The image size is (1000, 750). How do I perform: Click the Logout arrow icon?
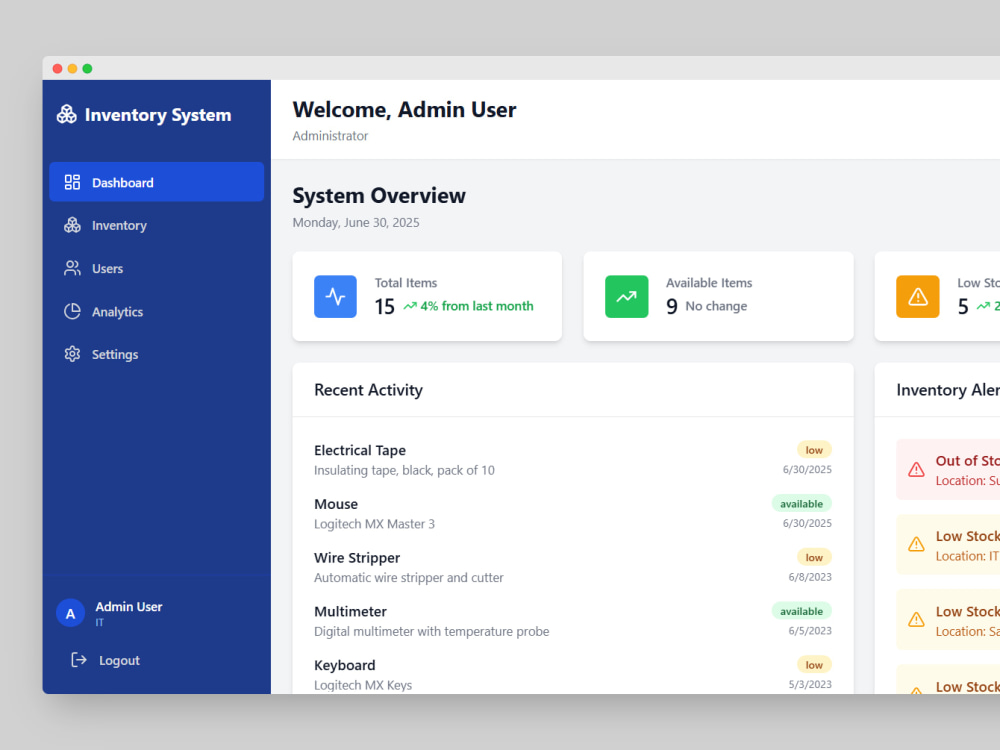(78, 660)
